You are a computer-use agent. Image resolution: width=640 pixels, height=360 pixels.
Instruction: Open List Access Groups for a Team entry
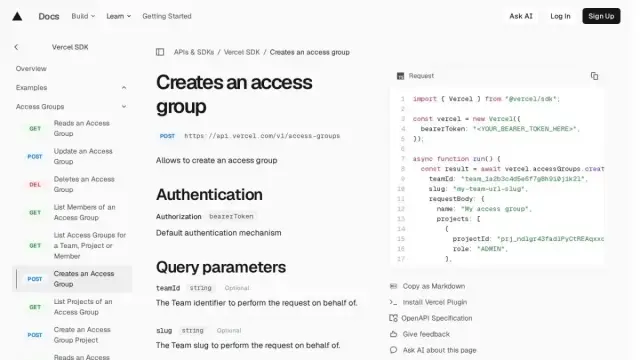(x=72, y=246)
